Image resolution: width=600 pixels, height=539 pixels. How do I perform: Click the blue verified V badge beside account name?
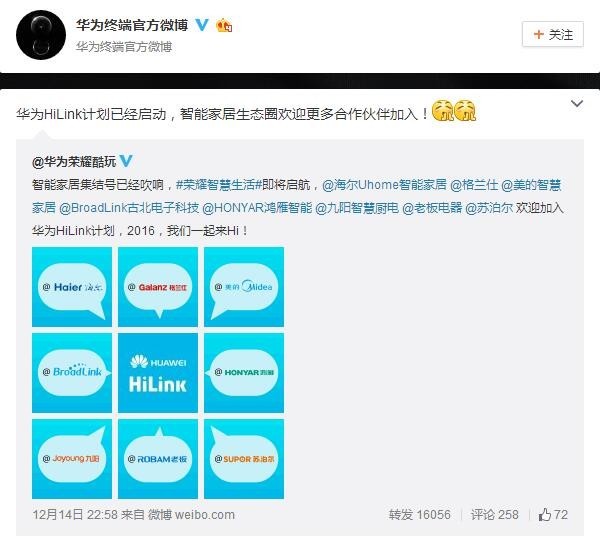(x=202, y=25)
